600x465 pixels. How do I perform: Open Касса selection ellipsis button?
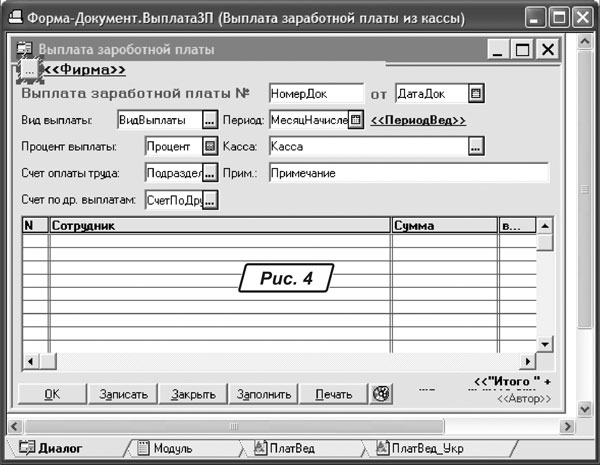click(x=475, y=147)
